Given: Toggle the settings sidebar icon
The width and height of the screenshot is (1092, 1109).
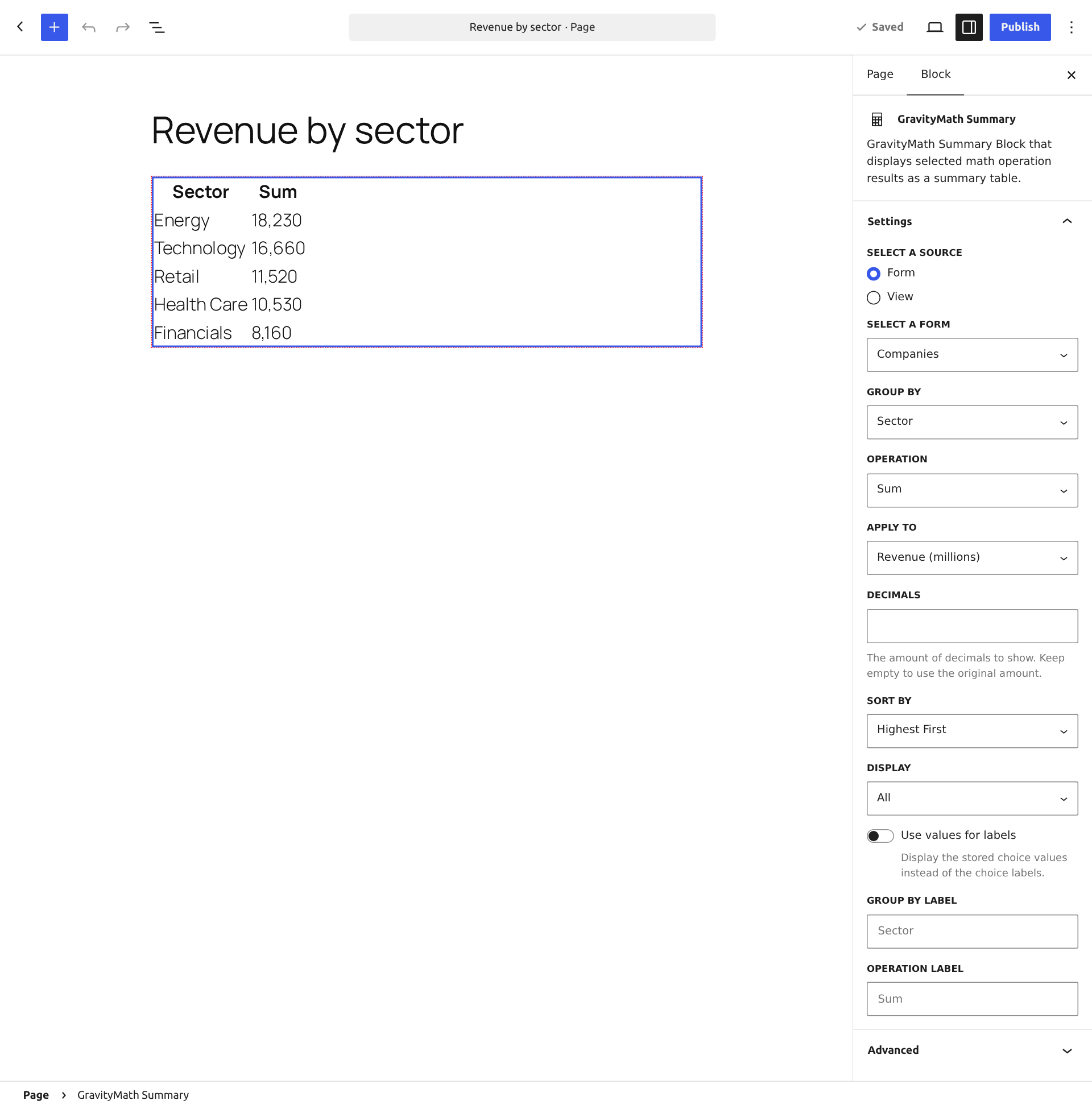Looking at the screenshot, I should (x=969, y=27).
